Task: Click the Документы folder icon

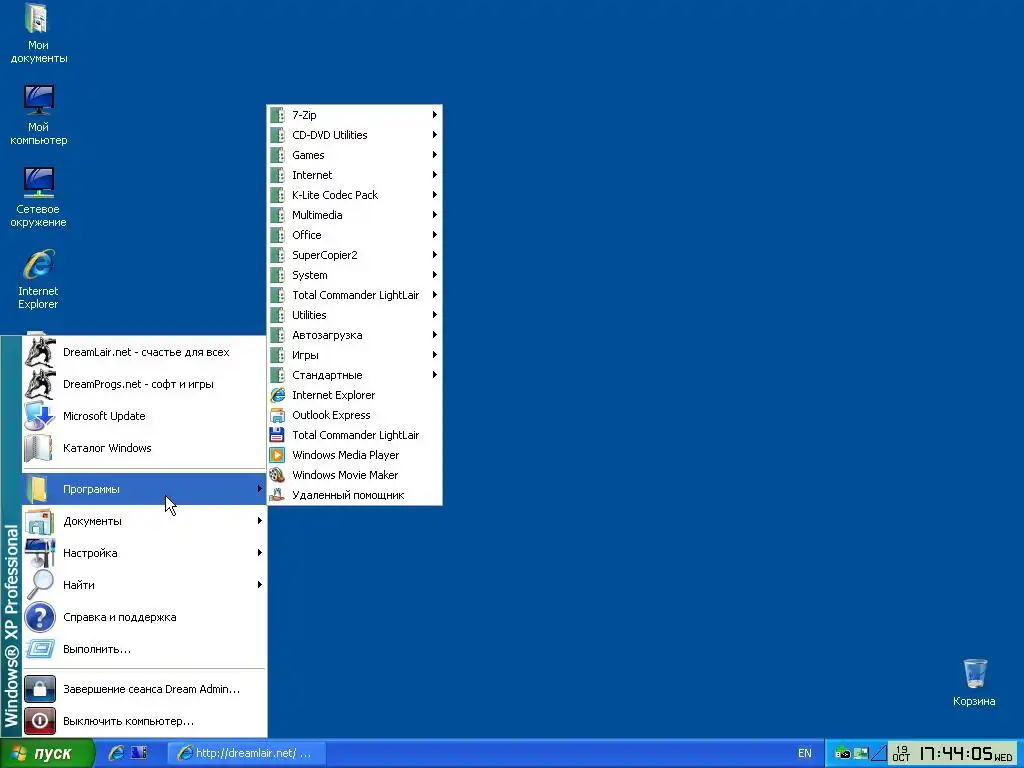Action: coord(39,521)
